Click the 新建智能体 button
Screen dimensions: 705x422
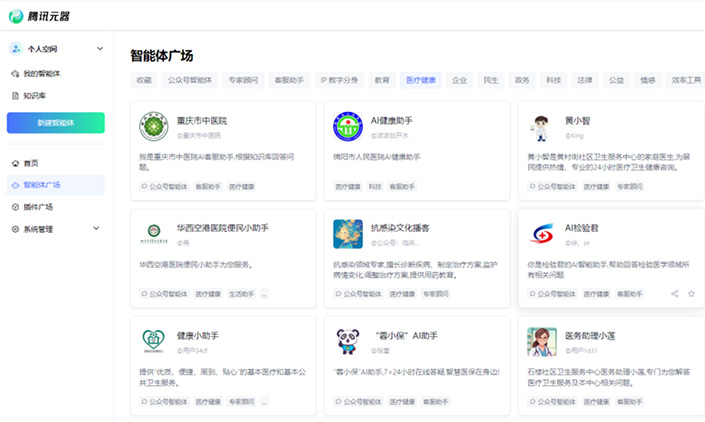(55, 123)
